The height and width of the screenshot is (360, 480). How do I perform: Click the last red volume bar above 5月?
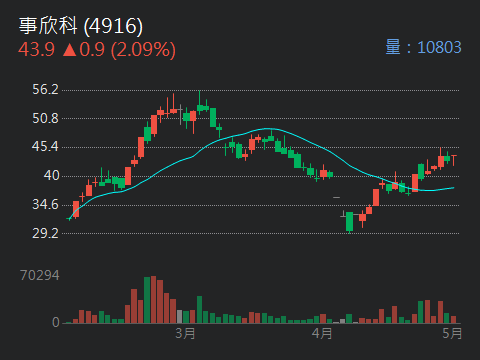point(453,319)
